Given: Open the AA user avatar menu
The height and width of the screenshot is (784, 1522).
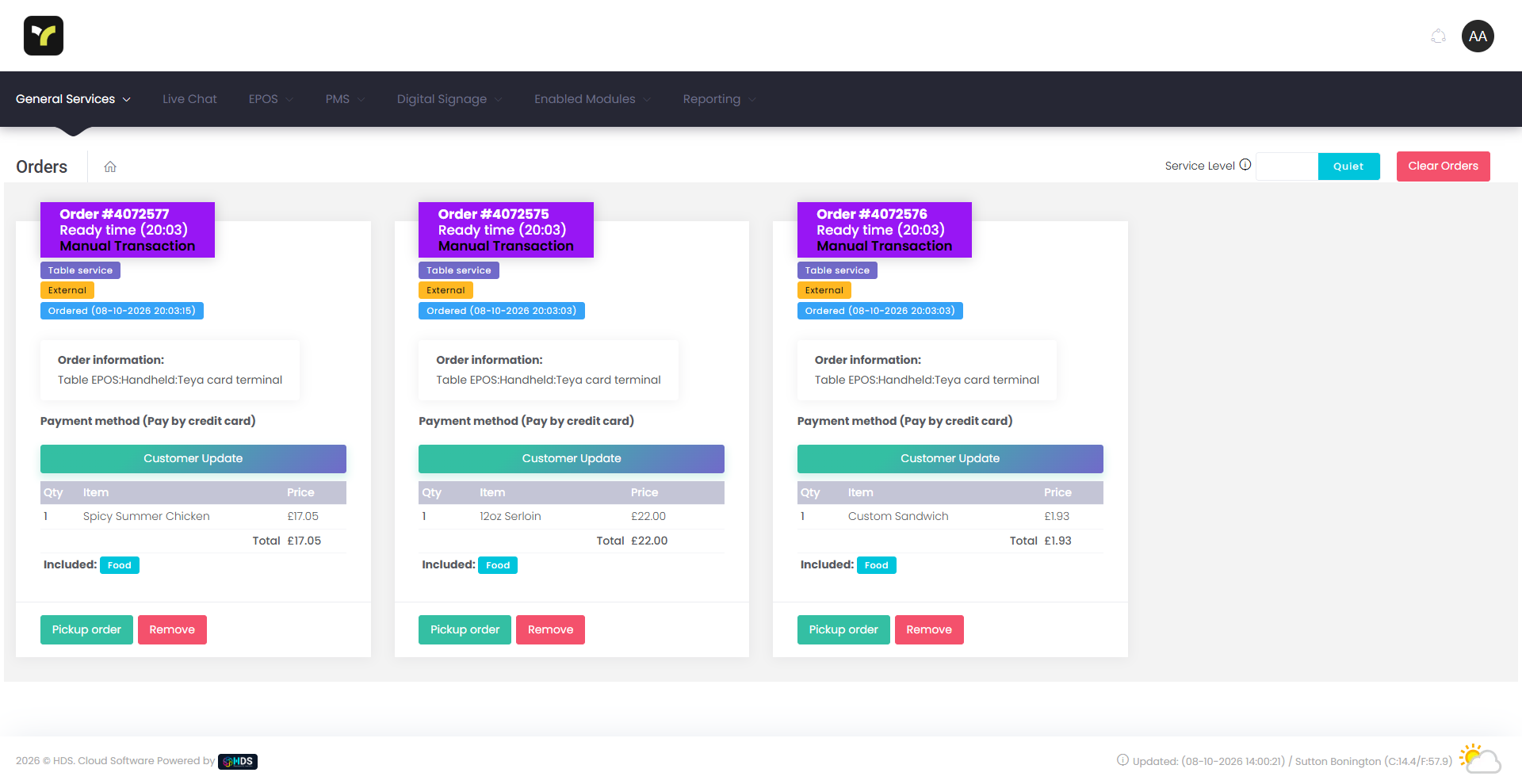Looking at the screenshot, I should click(1478, 36).
